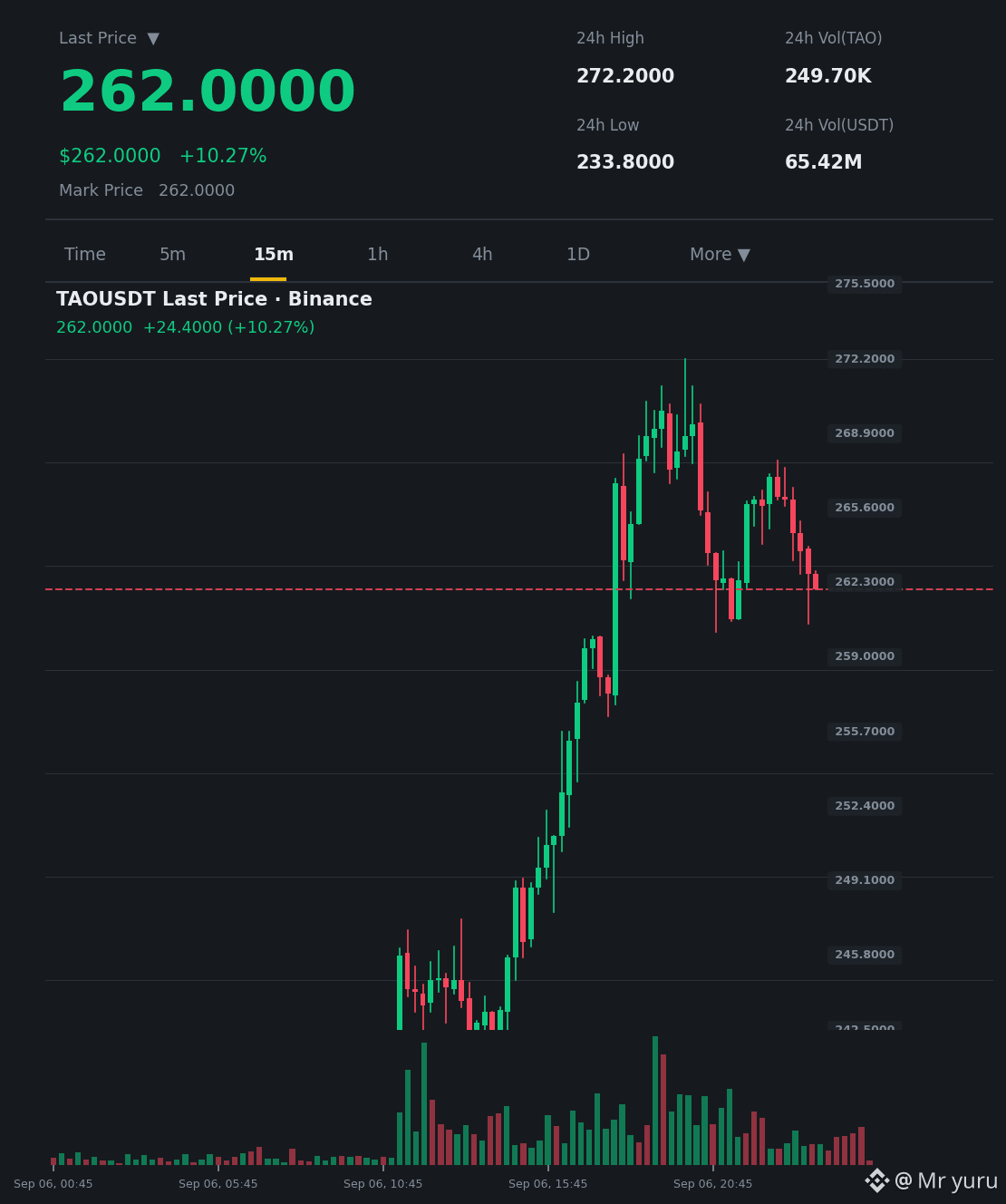Image resolution: width=1006 pixels, height=1204 pixels.
Task: Click the 262.0000 last price value
Action: pyautogui.click(x=208, y=92)
